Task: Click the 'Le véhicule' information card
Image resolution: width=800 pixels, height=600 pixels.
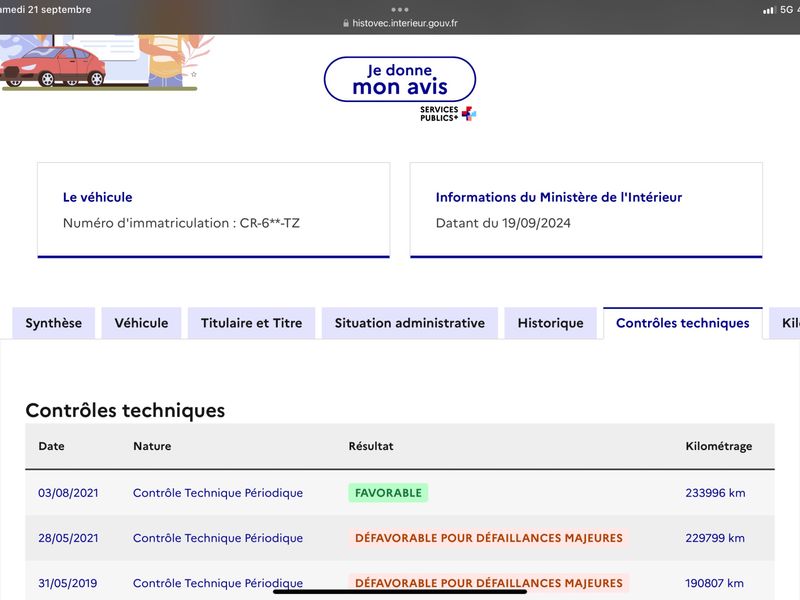Action: click(x=214, y=210)
